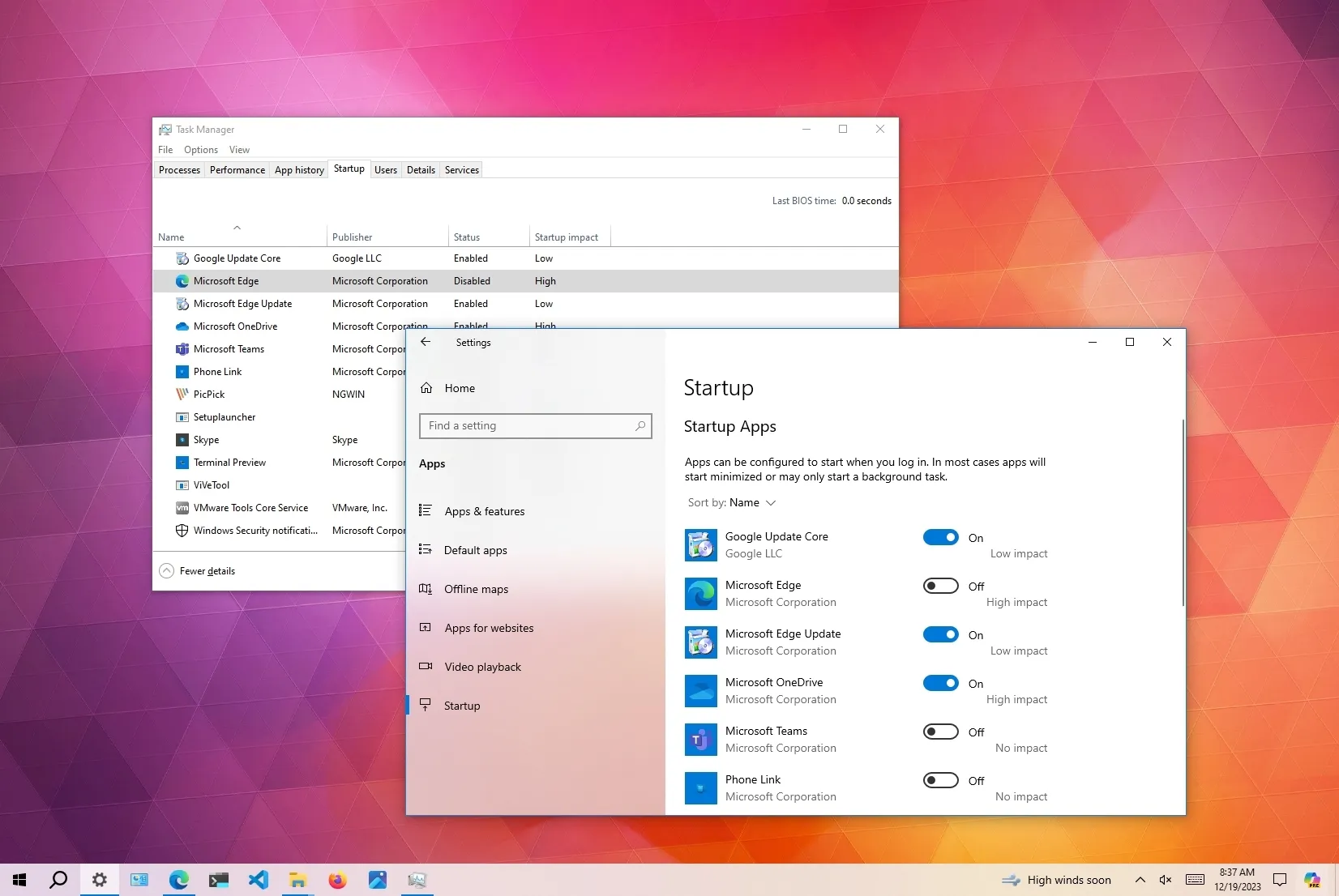Open Offline maps settings page

pyautogui.click(x=535, y=589)
